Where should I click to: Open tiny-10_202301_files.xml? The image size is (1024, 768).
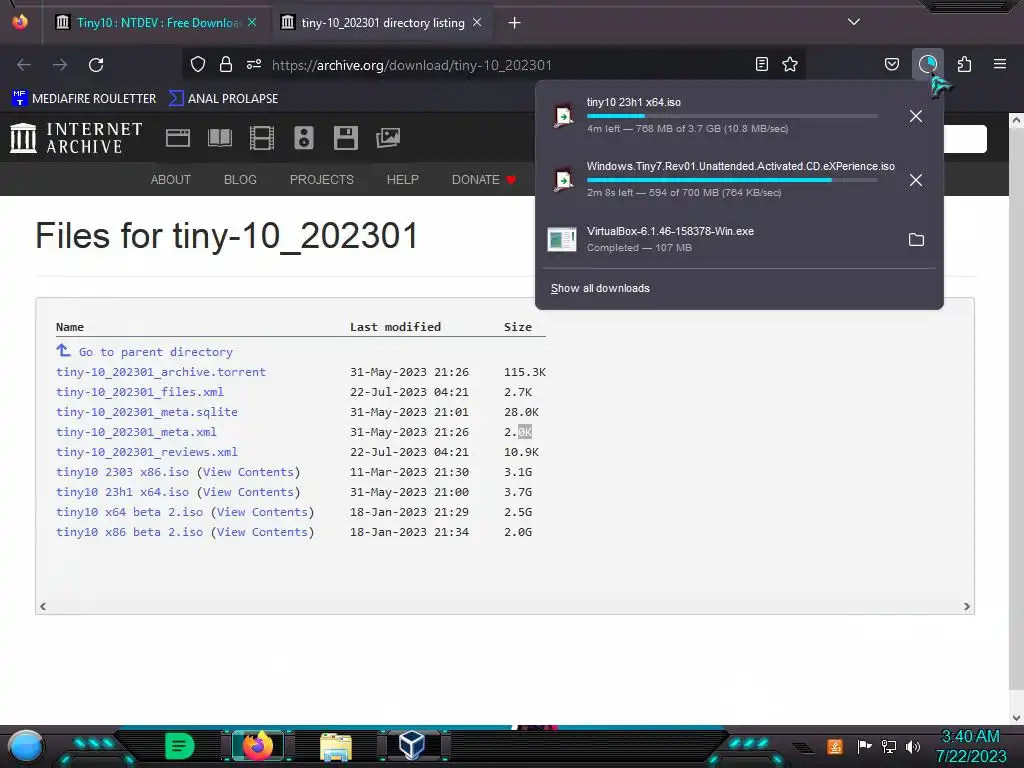coord(140,392)
